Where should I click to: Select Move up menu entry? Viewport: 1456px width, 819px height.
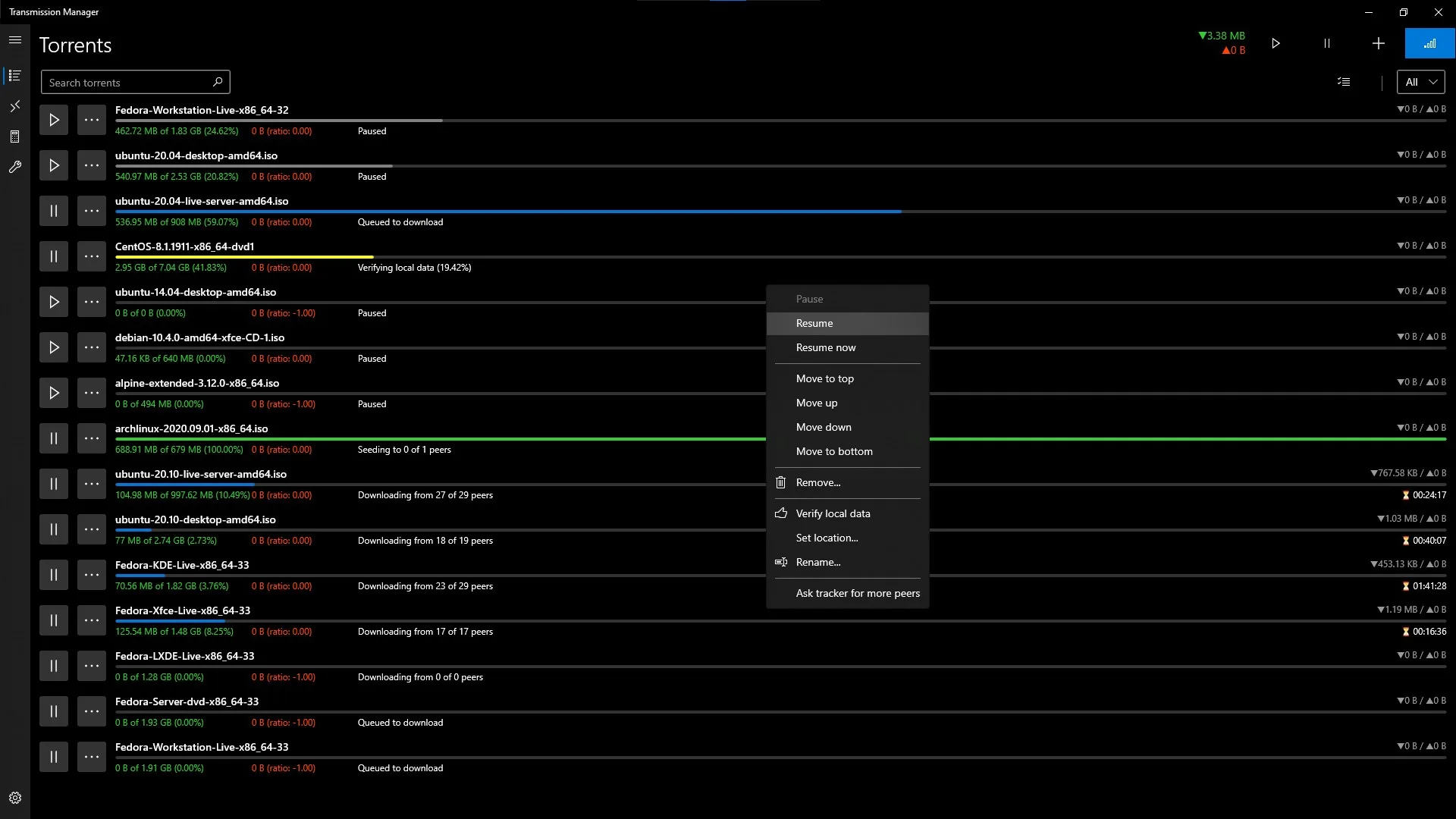click(x=847, y=403)
